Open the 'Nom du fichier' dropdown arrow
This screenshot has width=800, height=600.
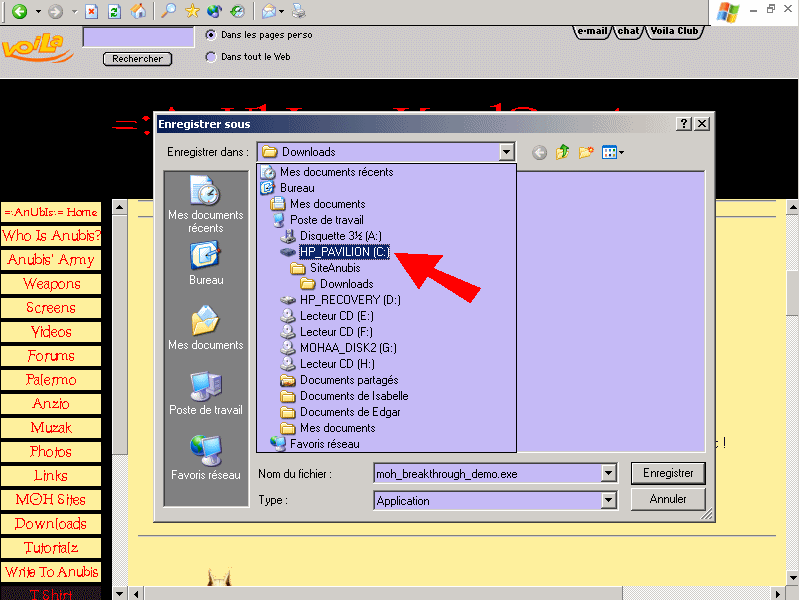click(x=608, y=473)
